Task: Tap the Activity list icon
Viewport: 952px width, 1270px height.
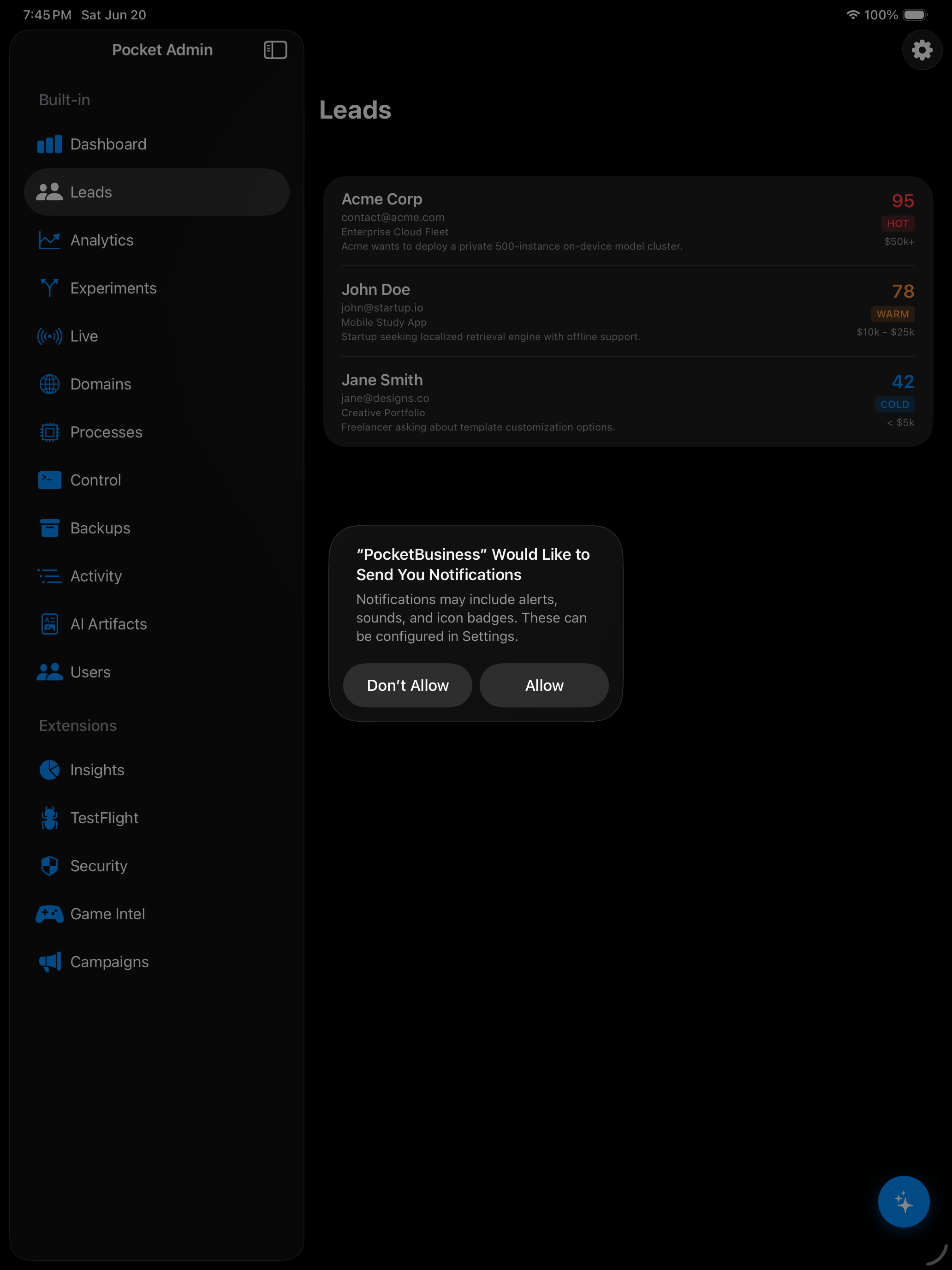Action: (49, 576)
